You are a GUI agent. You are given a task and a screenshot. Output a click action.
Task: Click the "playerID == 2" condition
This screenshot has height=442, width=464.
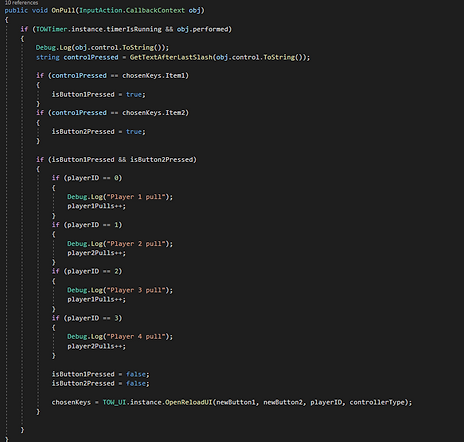pos(93,271)
